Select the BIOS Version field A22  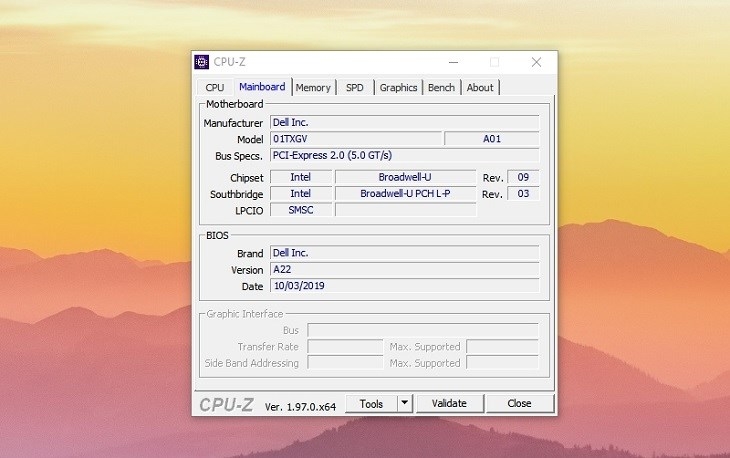tap(404, 270)
